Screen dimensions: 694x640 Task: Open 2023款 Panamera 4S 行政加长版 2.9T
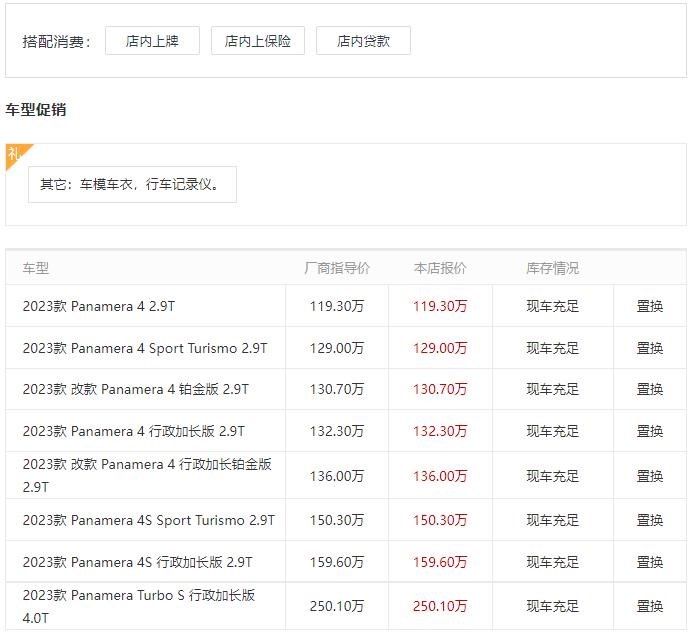[x=137, y=562]
